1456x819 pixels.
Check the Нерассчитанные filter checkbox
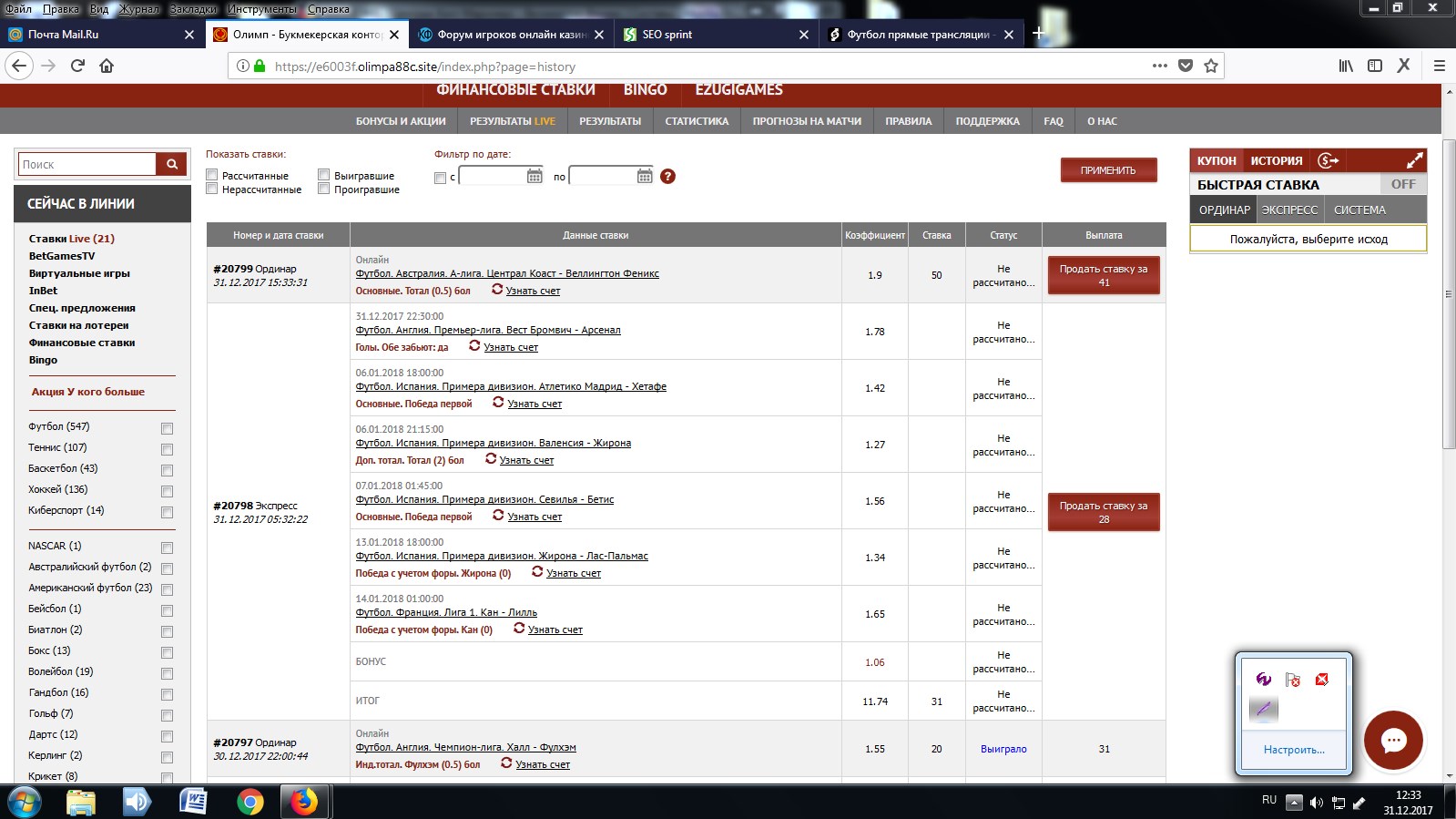[x=211, y=189]
